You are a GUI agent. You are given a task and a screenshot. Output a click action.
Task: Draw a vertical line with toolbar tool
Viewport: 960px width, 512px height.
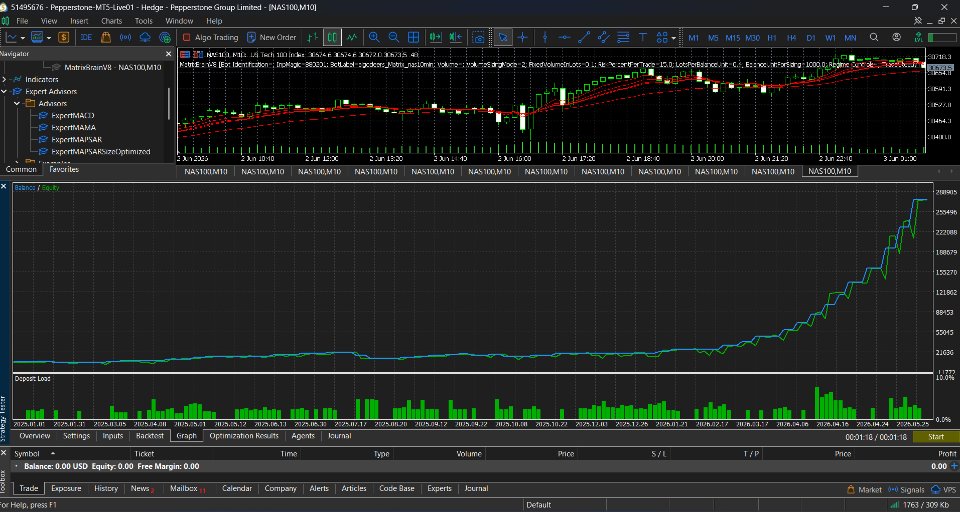[x=545, y=37]
